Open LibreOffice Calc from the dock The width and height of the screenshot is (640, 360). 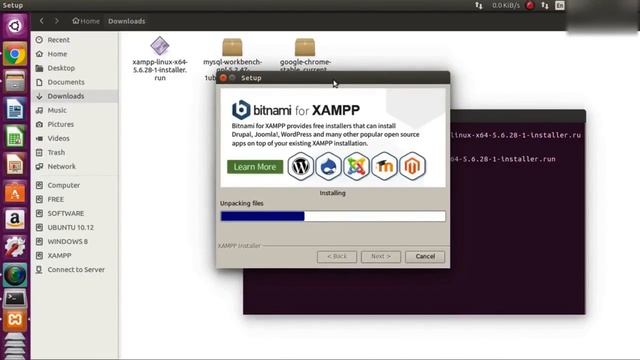15,137
